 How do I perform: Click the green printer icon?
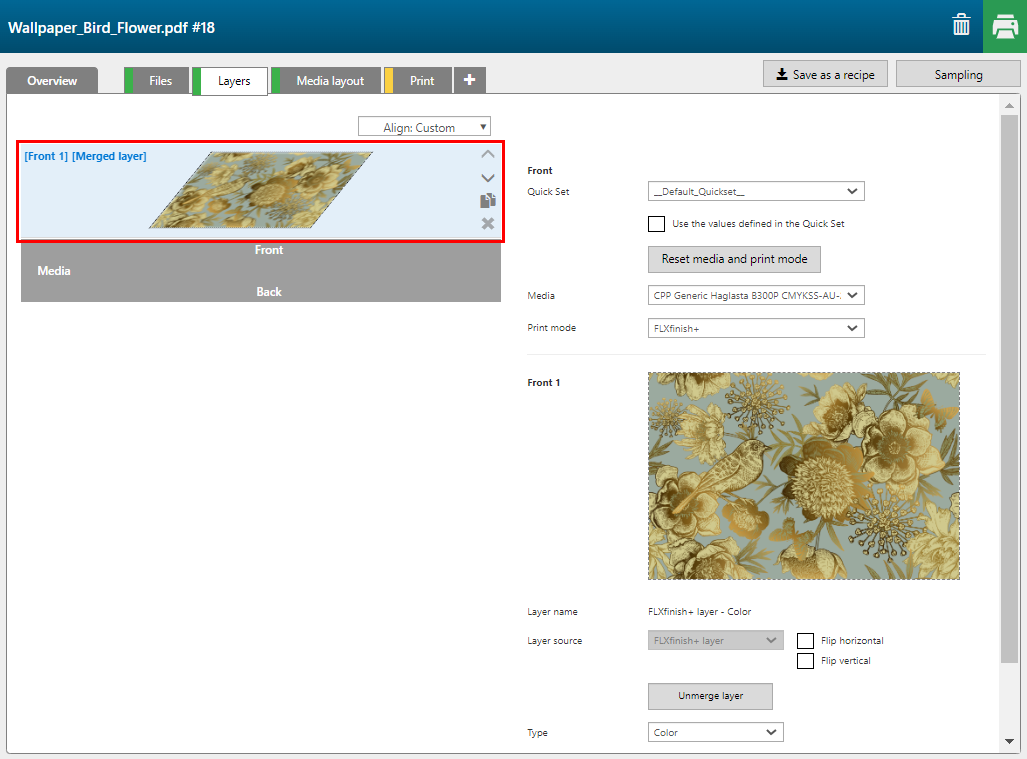[x=1004, y=26]
